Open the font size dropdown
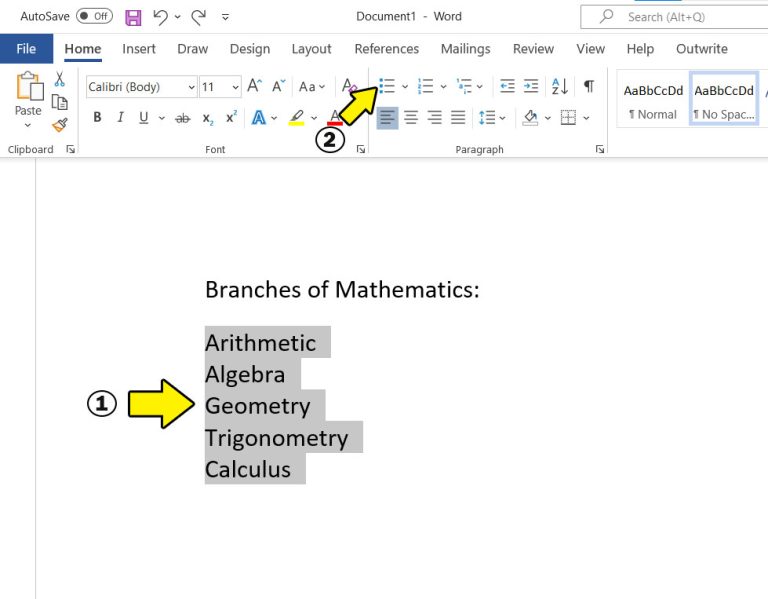Viewport: 768px width, 599px height. tap(234, 87)
